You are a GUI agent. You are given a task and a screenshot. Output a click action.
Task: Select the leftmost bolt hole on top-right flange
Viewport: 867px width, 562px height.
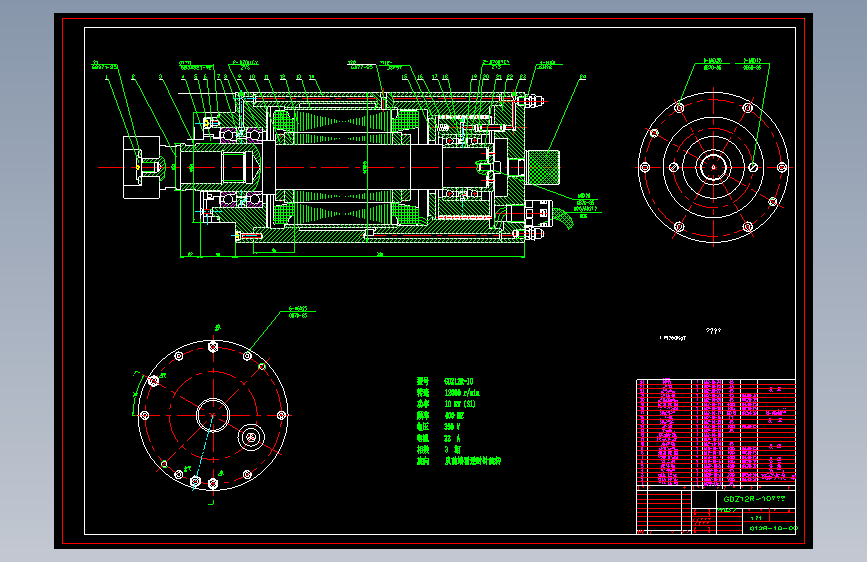click(645, 167)
